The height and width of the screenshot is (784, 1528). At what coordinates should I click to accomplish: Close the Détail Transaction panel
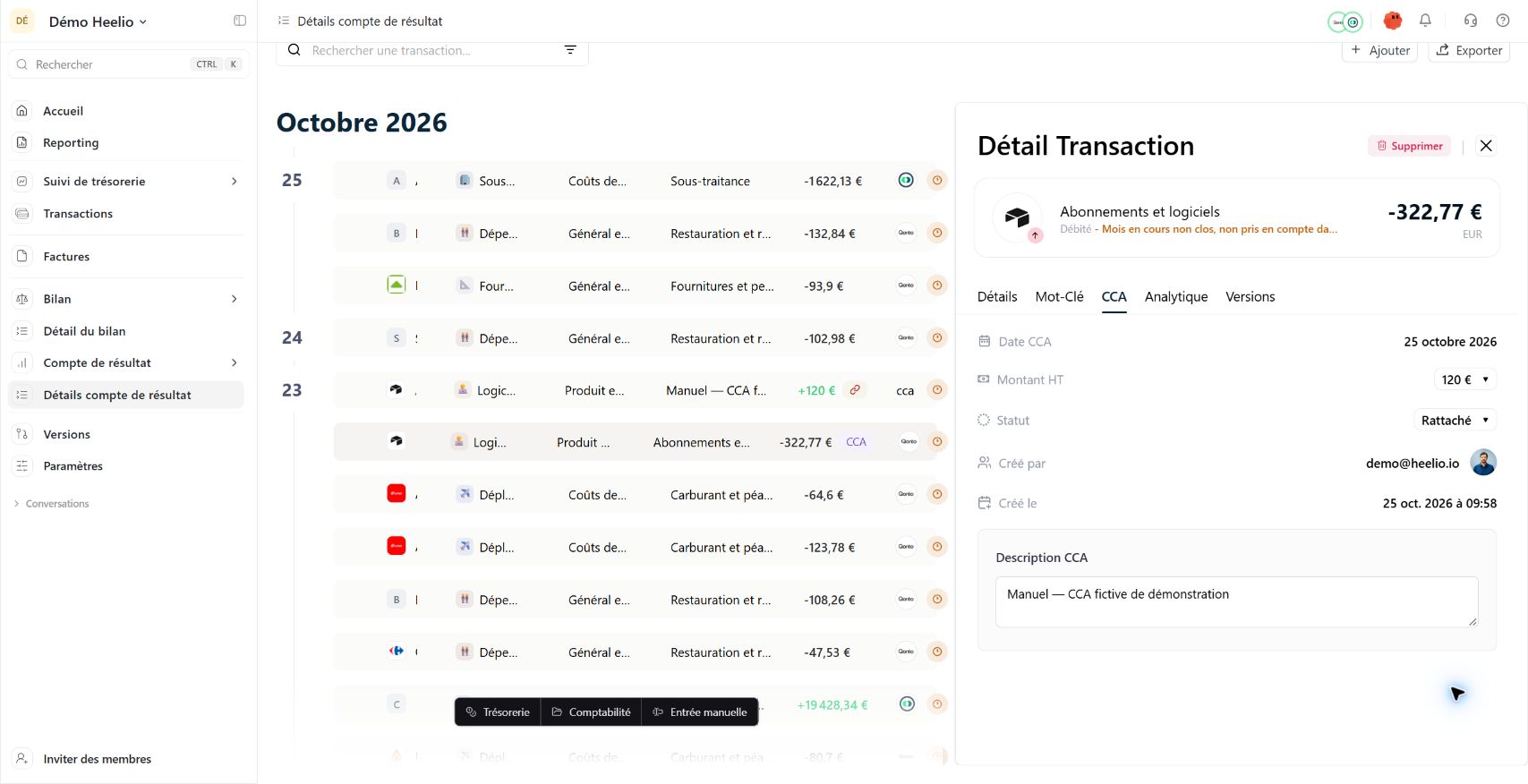[1486, 146]
